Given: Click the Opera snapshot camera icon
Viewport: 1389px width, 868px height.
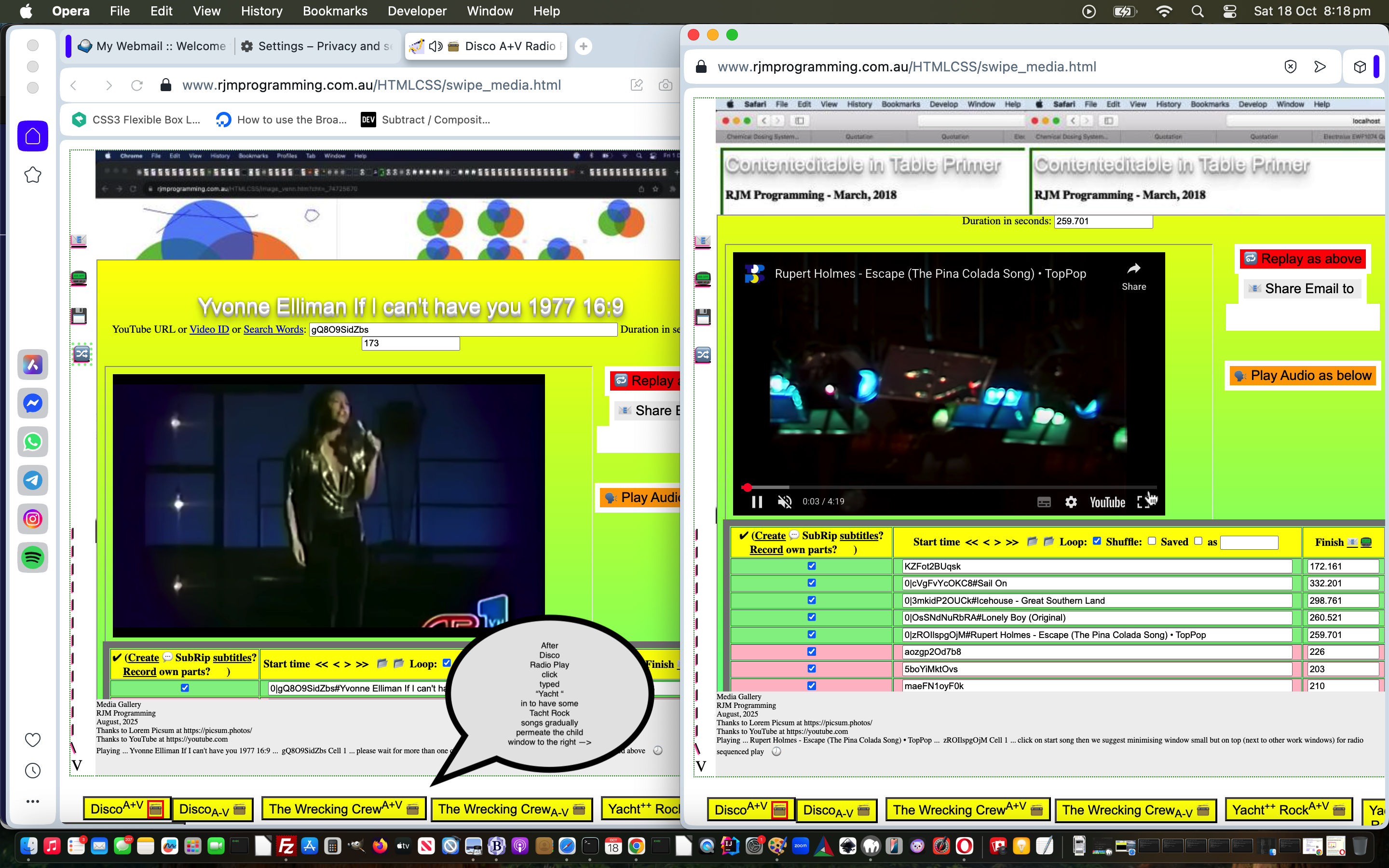Looking at the screenshot, I should [x=665, y=85].
